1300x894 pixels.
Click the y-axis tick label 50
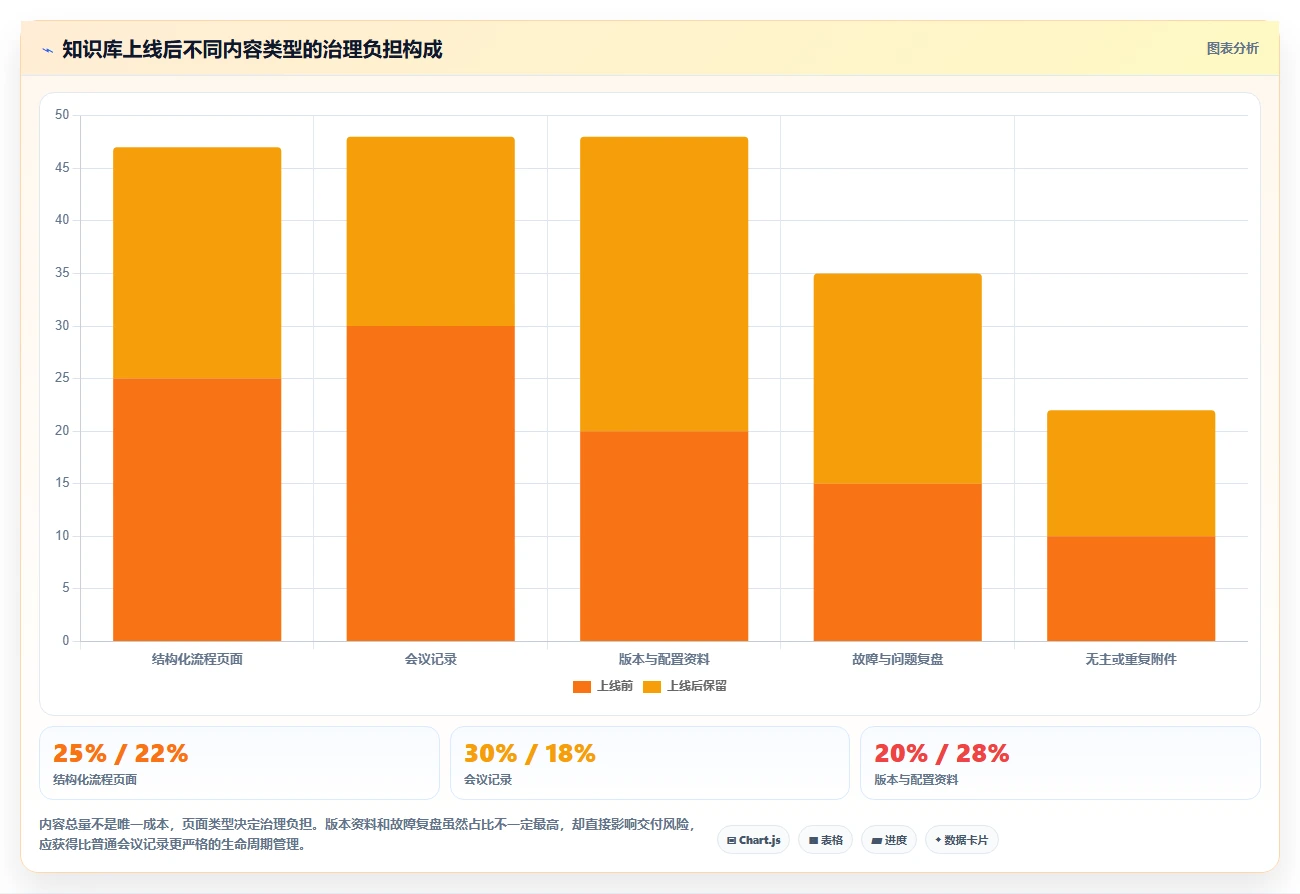[x=63, y=115]
